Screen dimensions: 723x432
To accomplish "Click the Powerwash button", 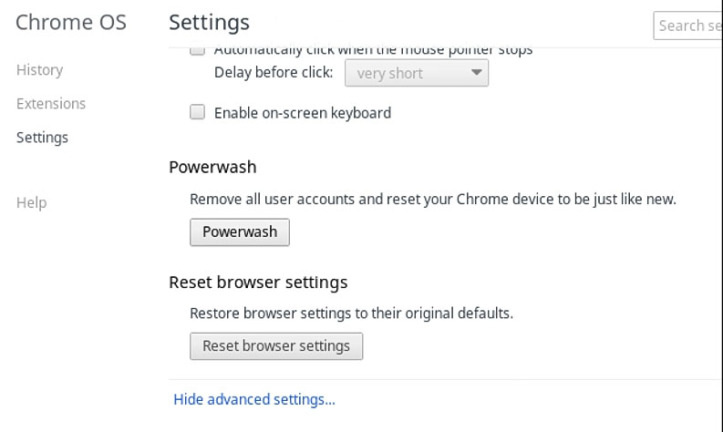I will [240, 232].
